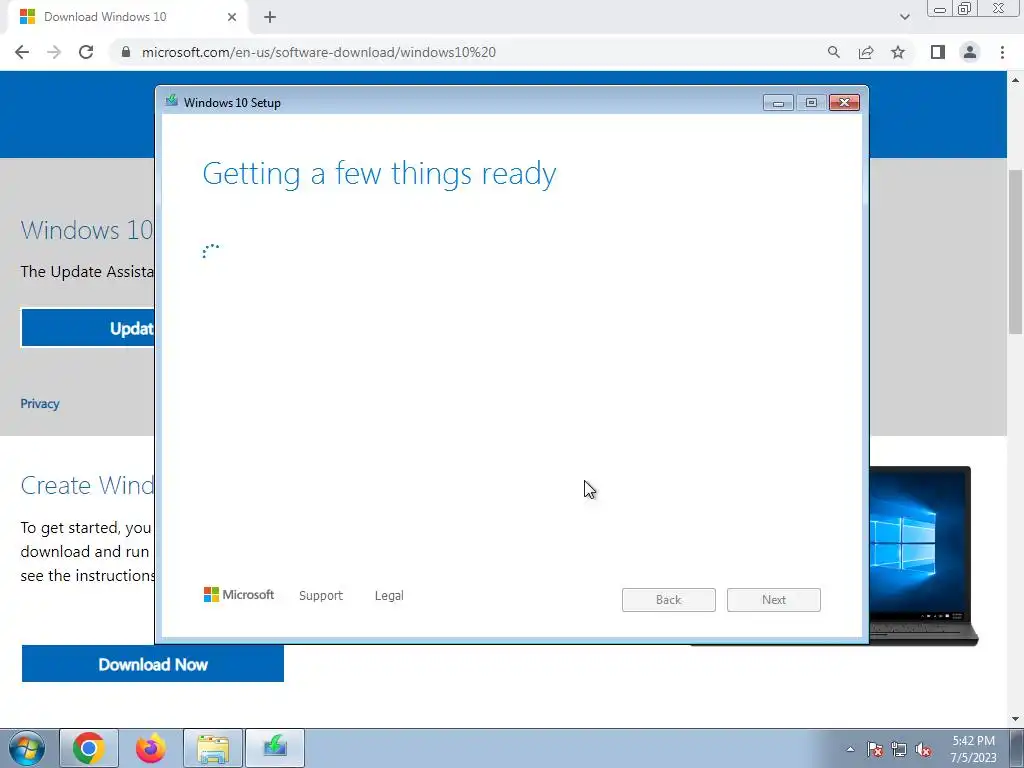
Task: Open the Legal link in Setup
Action: pos(389,596)
